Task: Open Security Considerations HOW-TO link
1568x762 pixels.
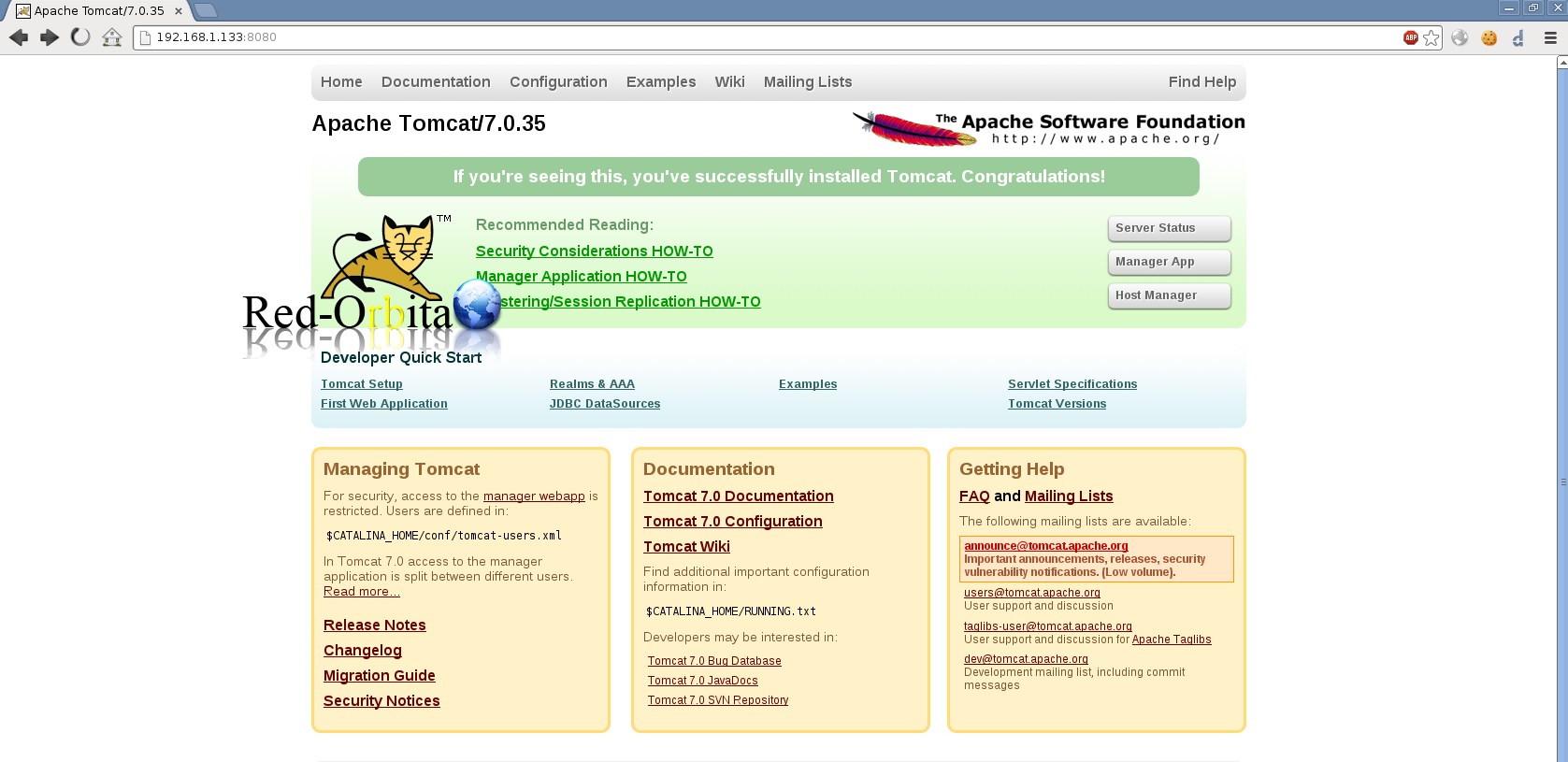Action: pyautogui.click(x=594, y=251)
